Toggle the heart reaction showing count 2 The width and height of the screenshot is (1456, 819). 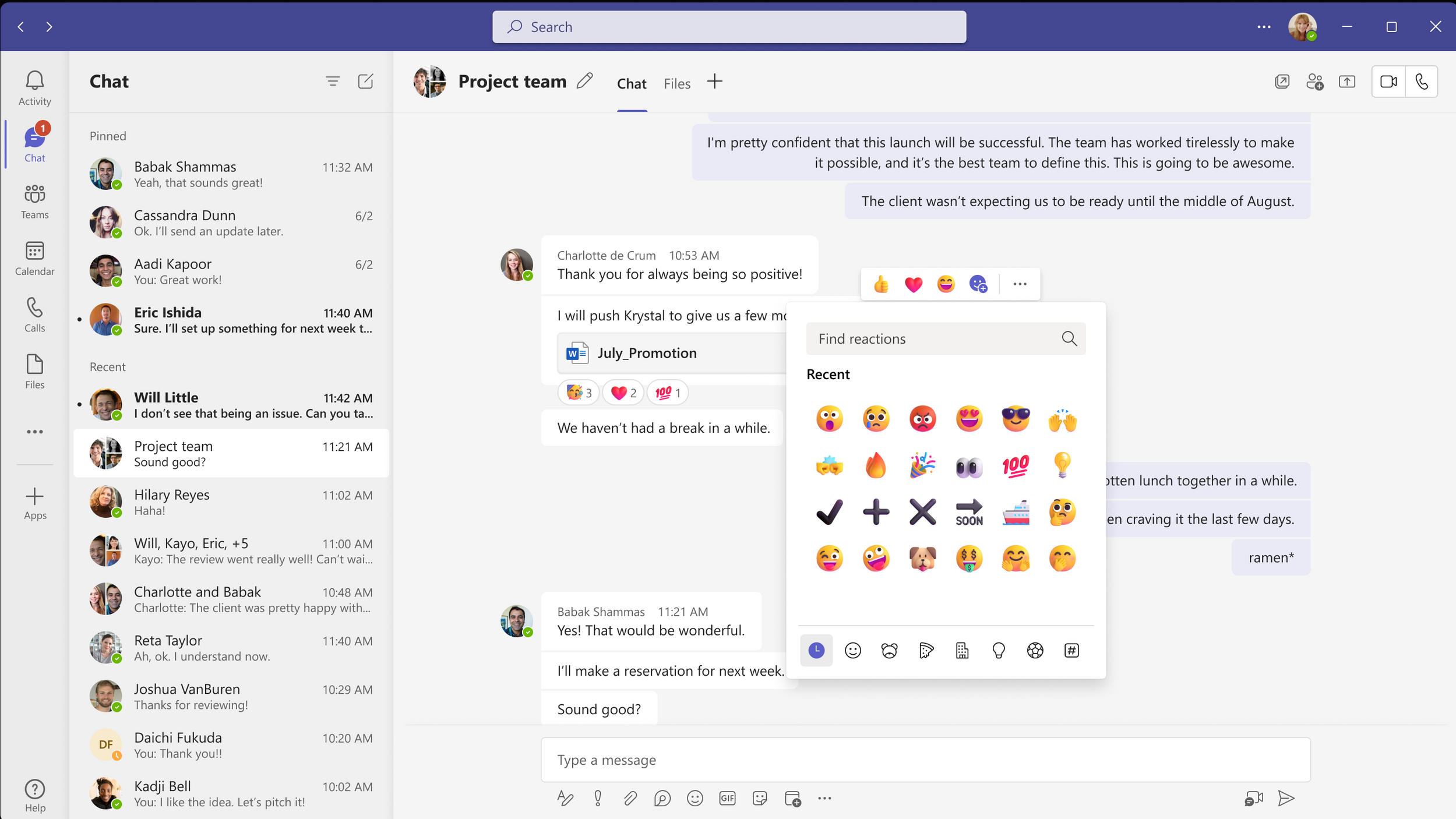(623, 393)
